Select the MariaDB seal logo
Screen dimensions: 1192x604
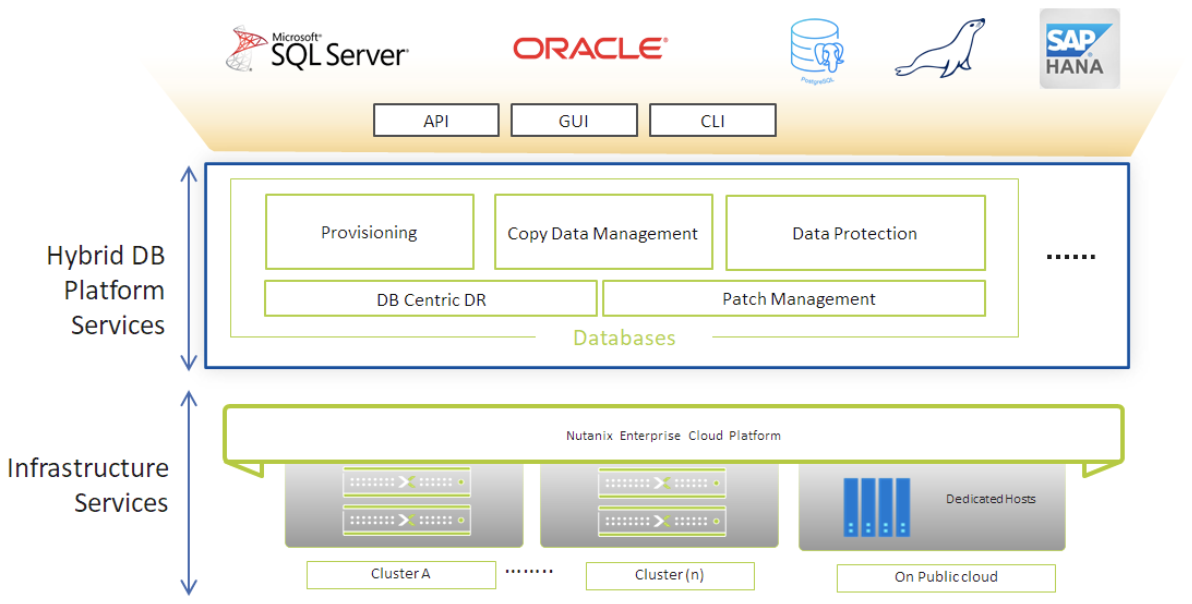[x=940, y=49]
